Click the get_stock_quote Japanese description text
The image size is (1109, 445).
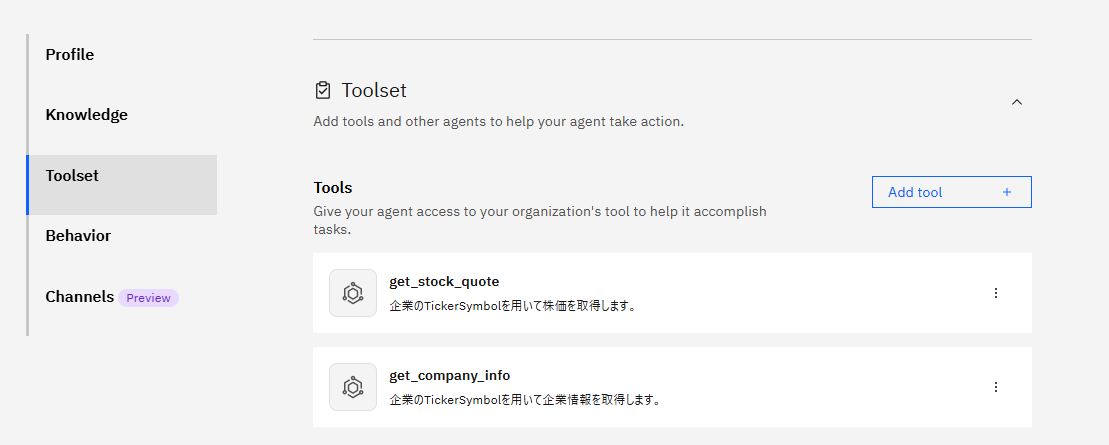point(512,306)
